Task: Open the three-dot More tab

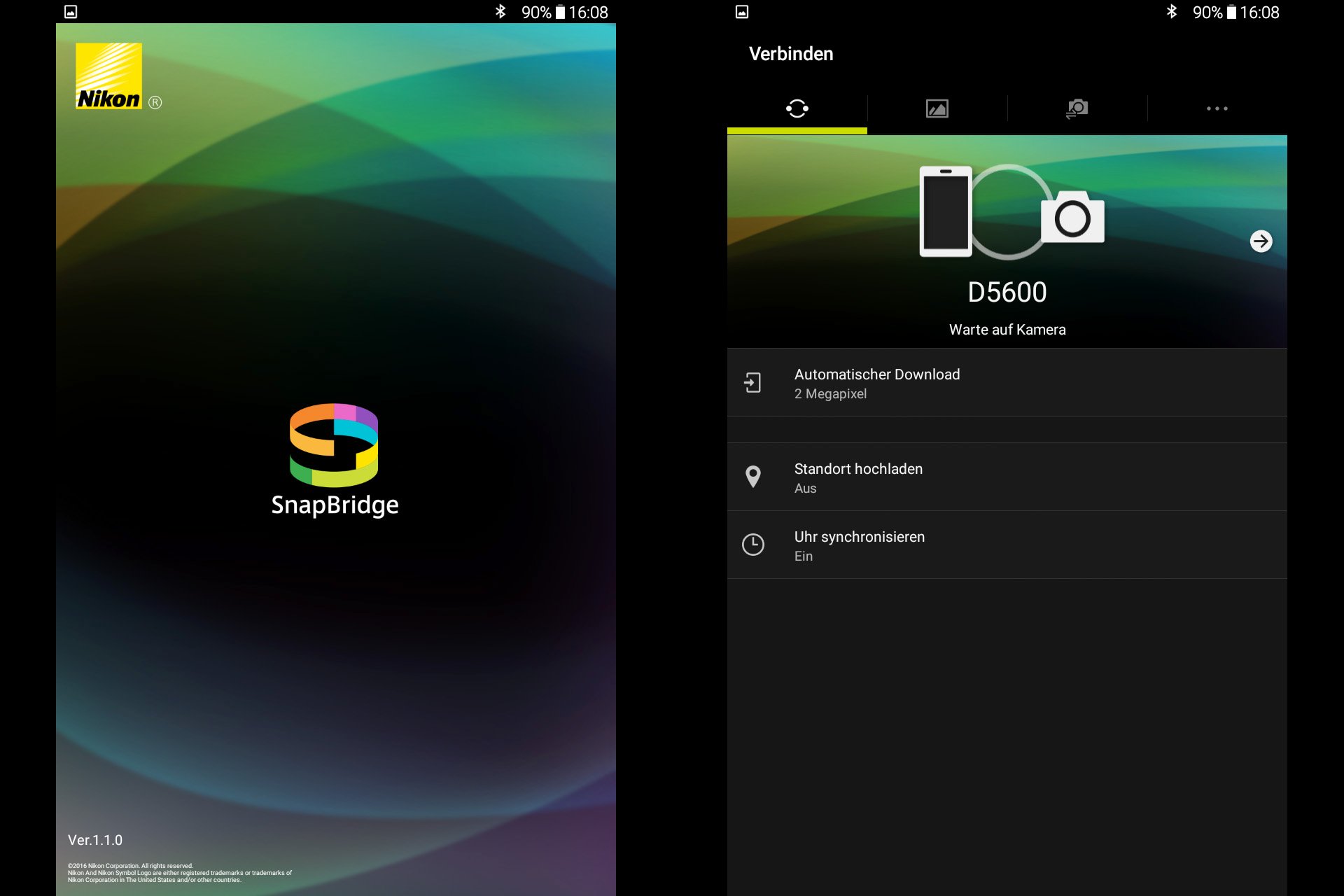Action: 1217,108
